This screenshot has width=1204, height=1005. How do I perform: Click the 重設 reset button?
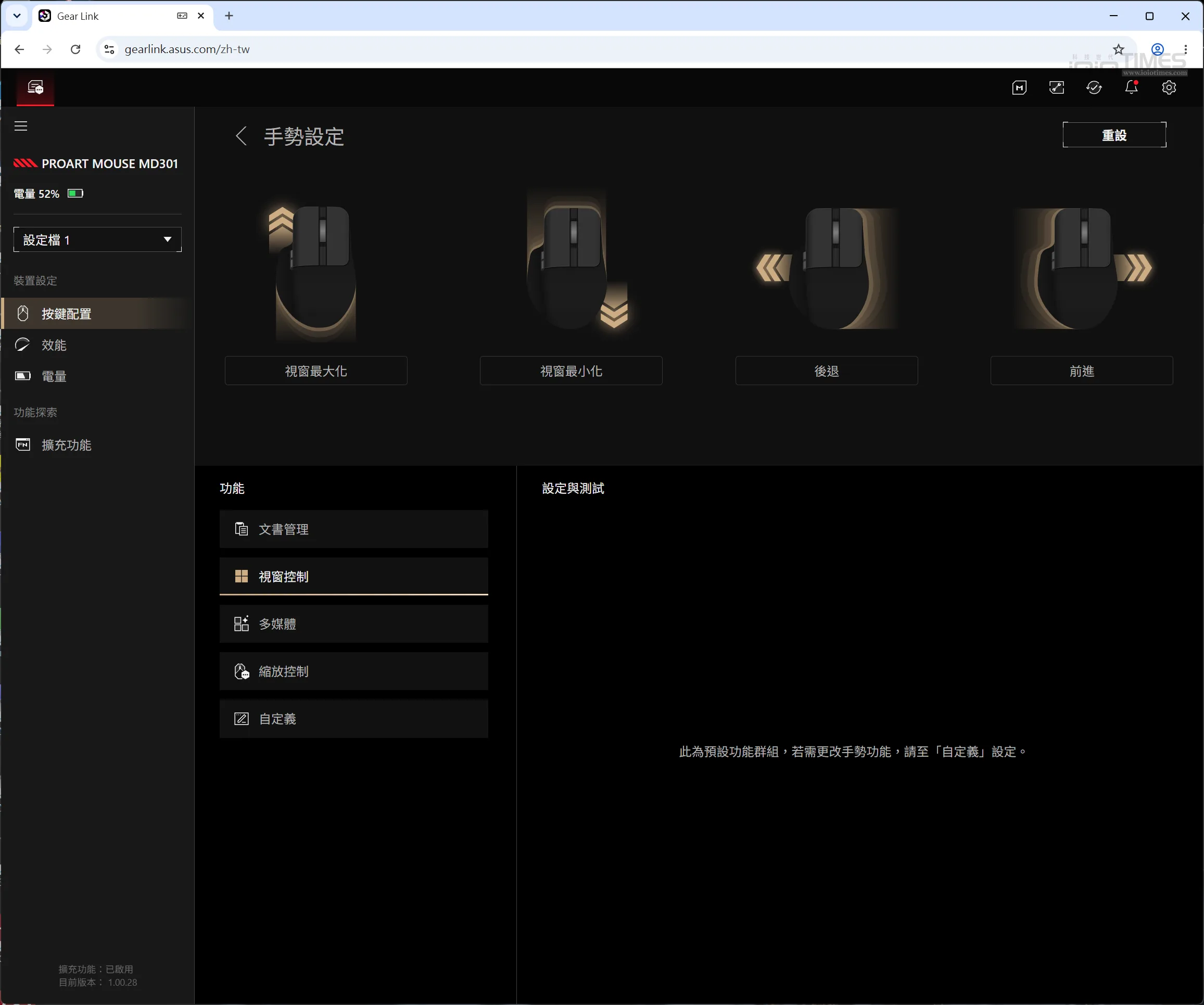point(1114,135)
